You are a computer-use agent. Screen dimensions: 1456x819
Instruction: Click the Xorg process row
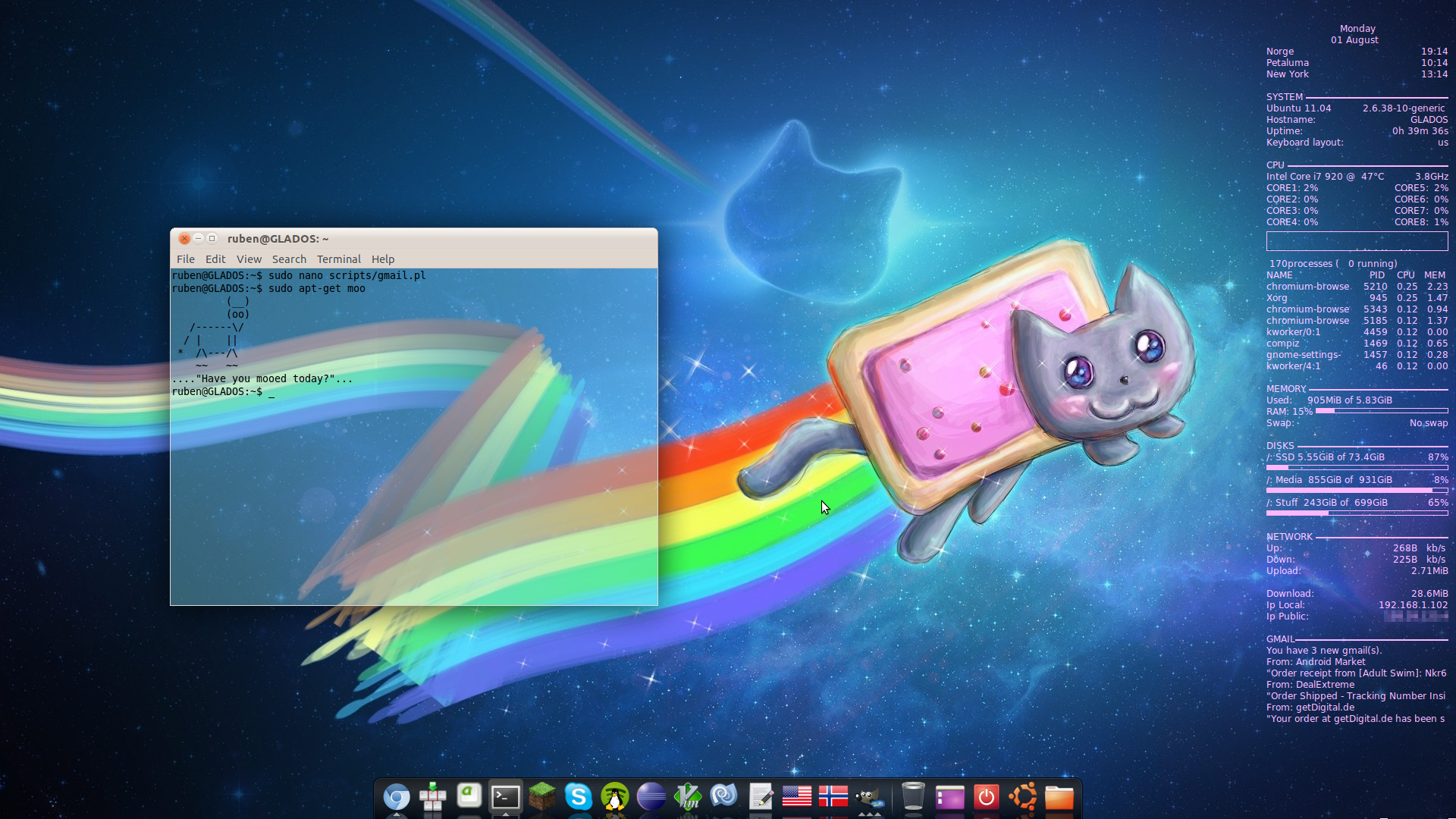click(1357, 298)
